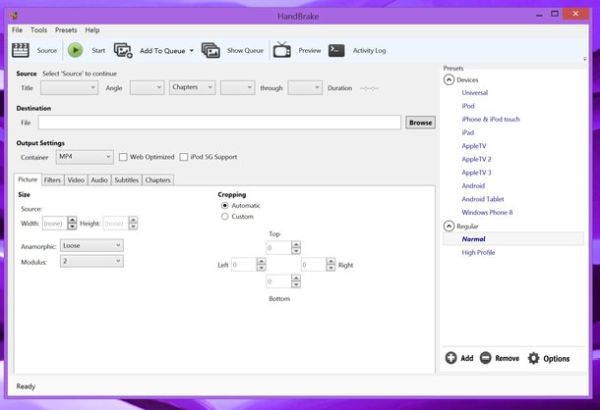Click the Height input field
600x410 pixels.
[116, 223]
